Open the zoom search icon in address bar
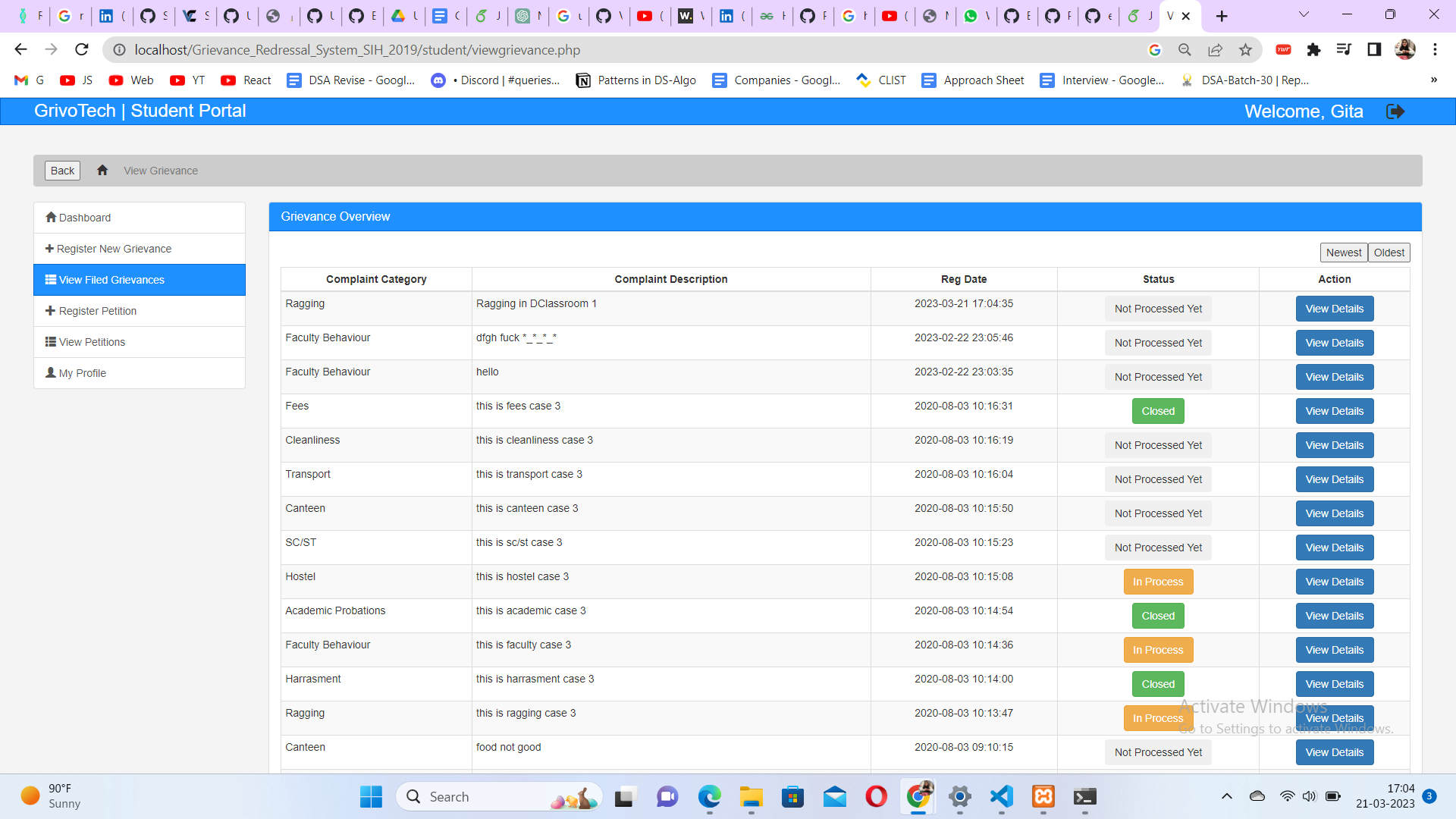 [x=1185, y=50]
